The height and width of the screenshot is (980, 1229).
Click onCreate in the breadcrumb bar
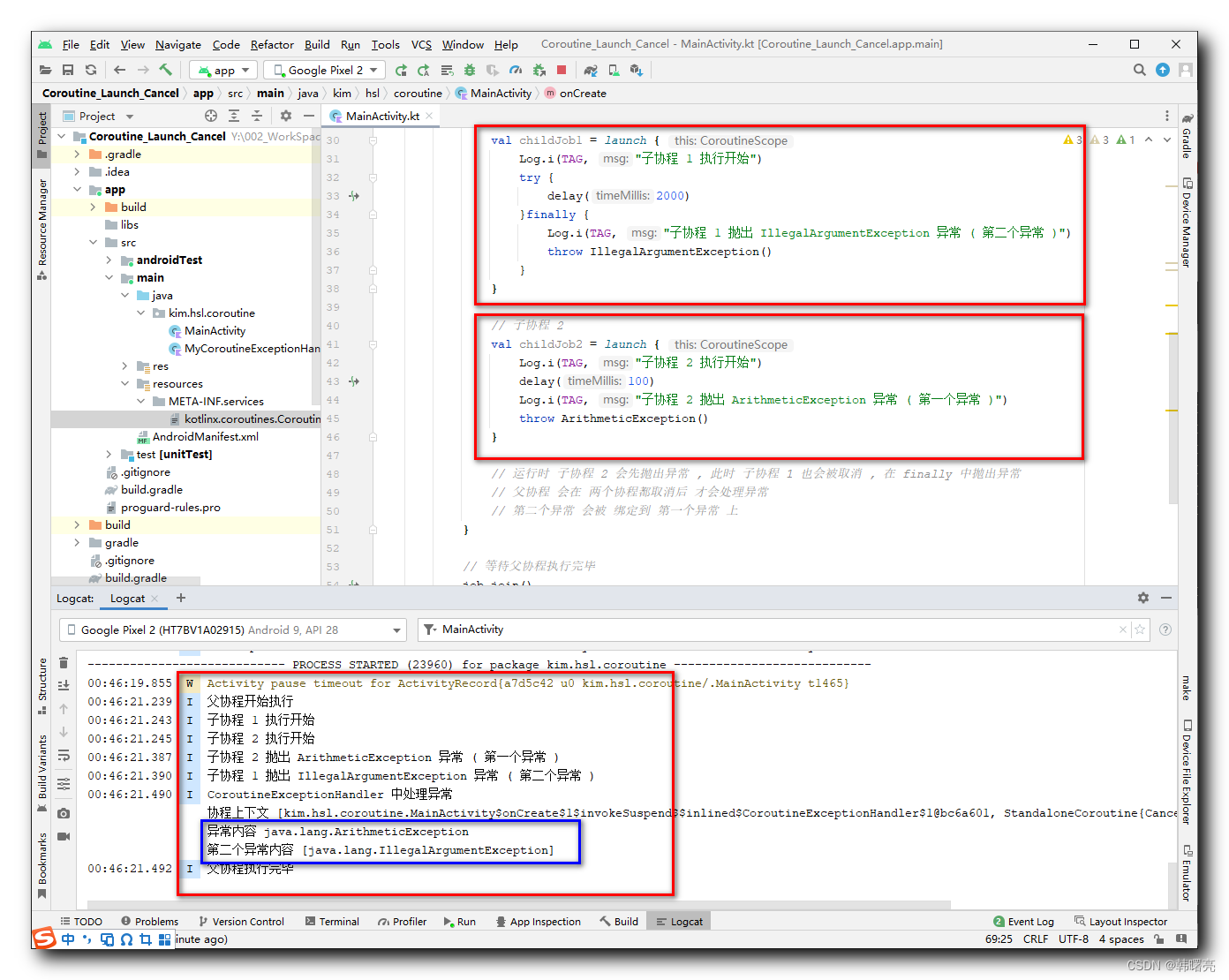576,93
